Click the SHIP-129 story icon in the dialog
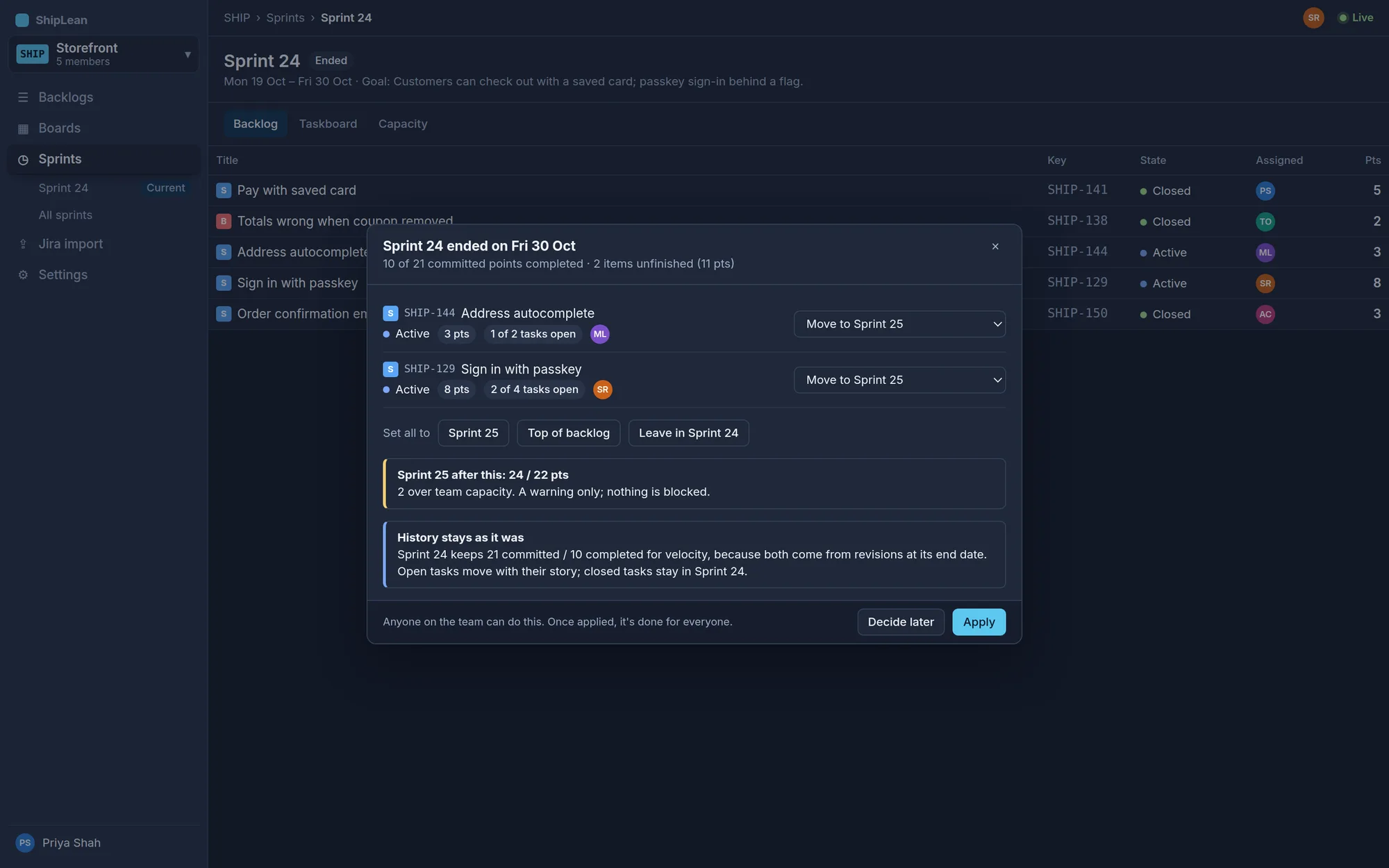Image resolution: width=1389 pixels, height=868 pixels. (390, 369)
